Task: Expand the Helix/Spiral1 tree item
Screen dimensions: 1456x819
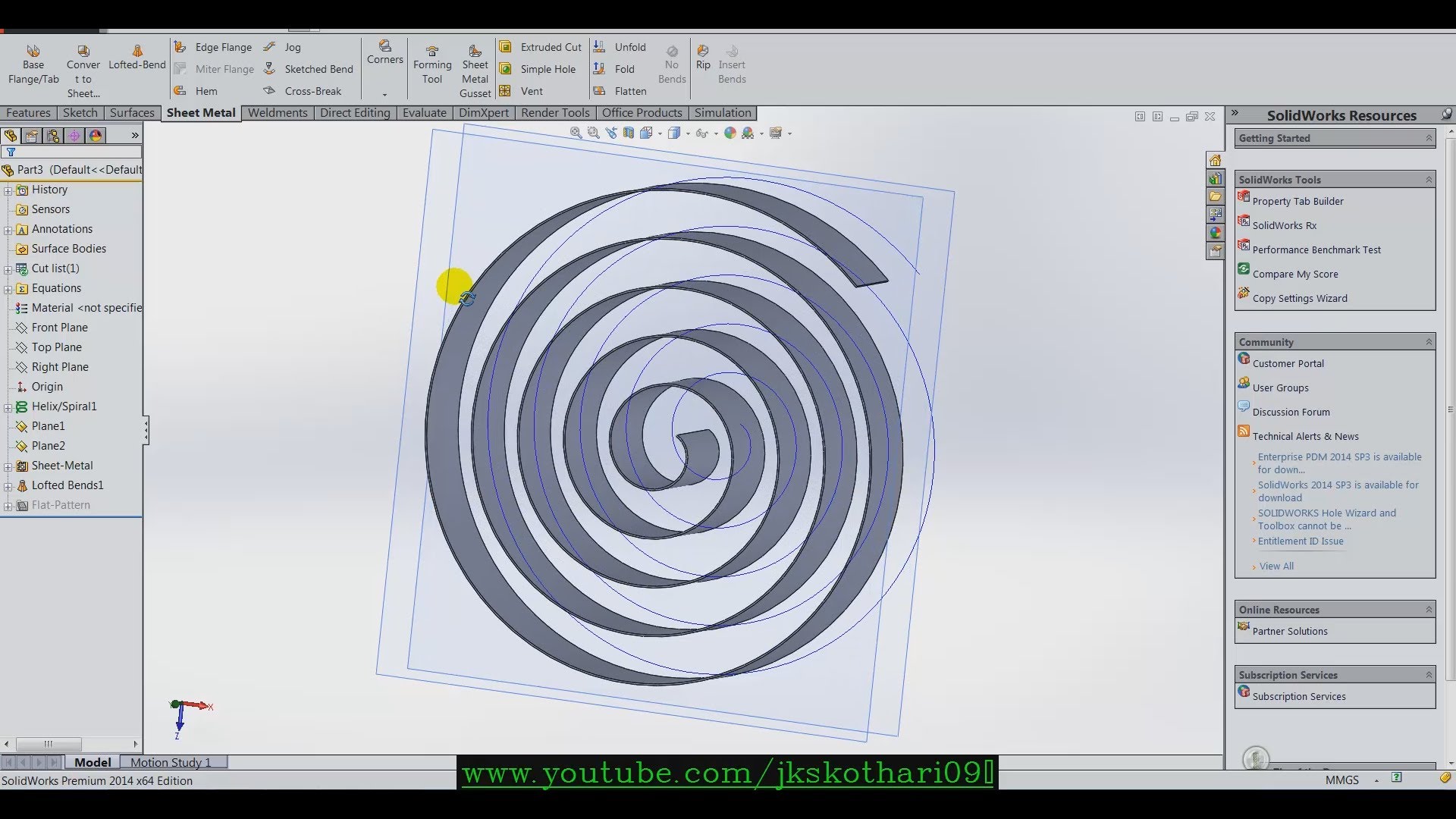Action: pyautogui.click(x=9, y=406)
